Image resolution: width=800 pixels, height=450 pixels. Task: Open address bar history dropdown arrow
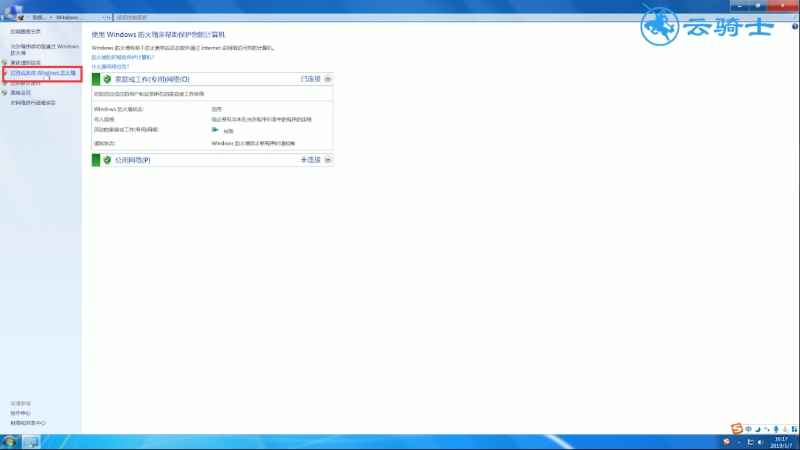(103, 17)
